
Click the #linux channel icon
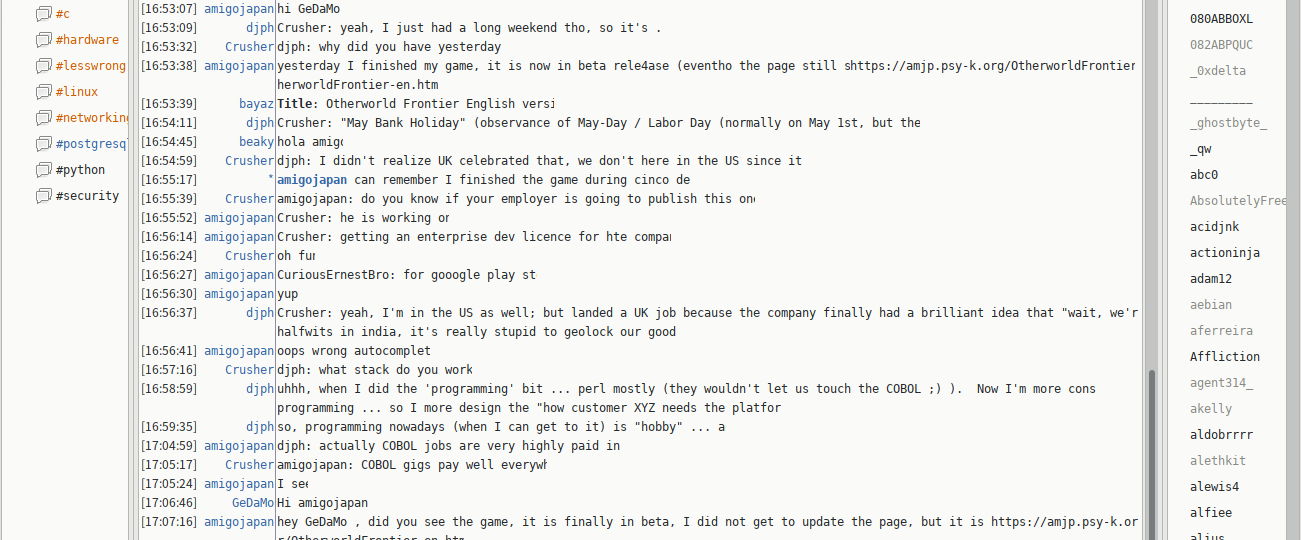[x=43, y=92]
